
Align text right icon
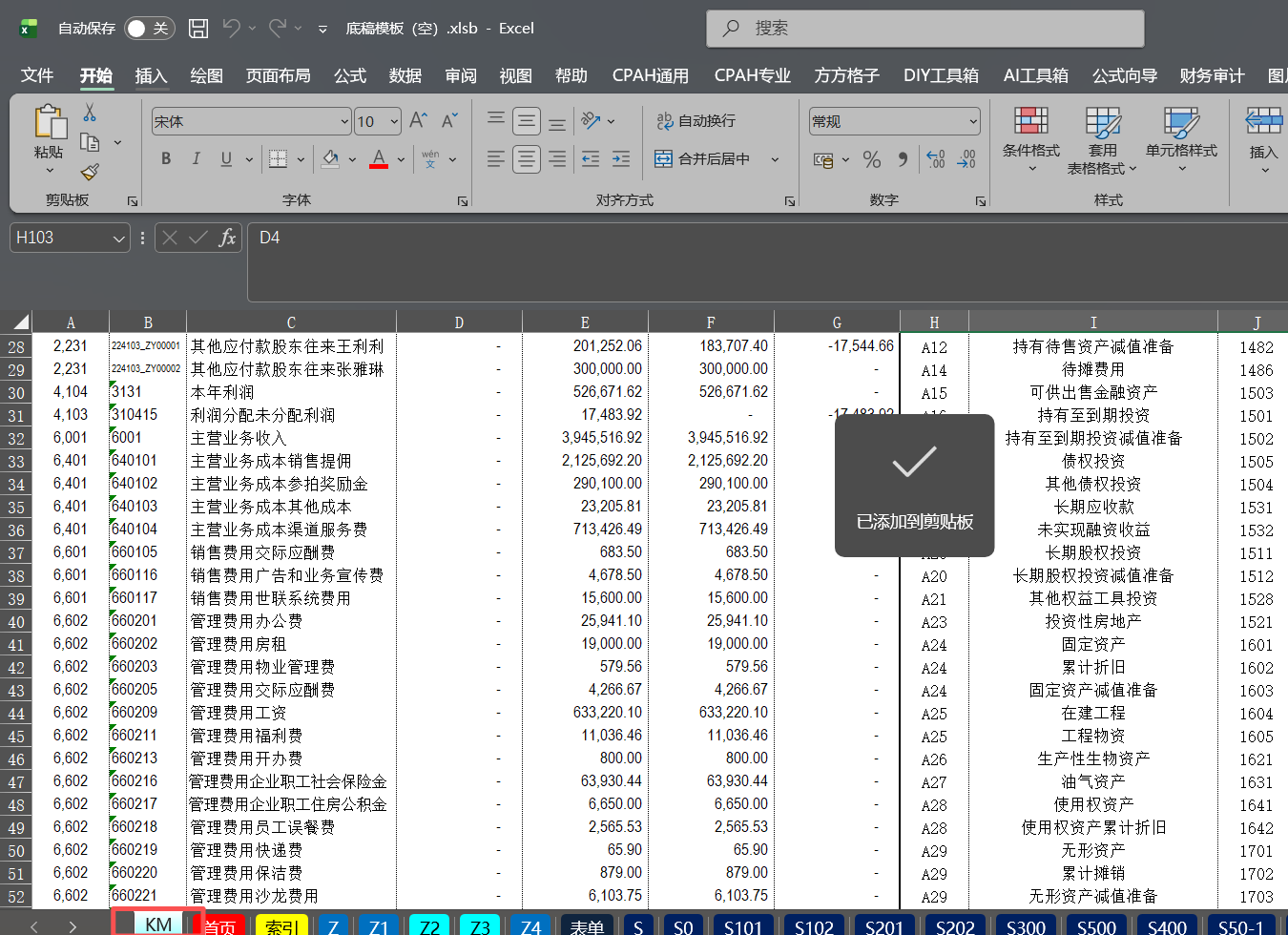557,158
